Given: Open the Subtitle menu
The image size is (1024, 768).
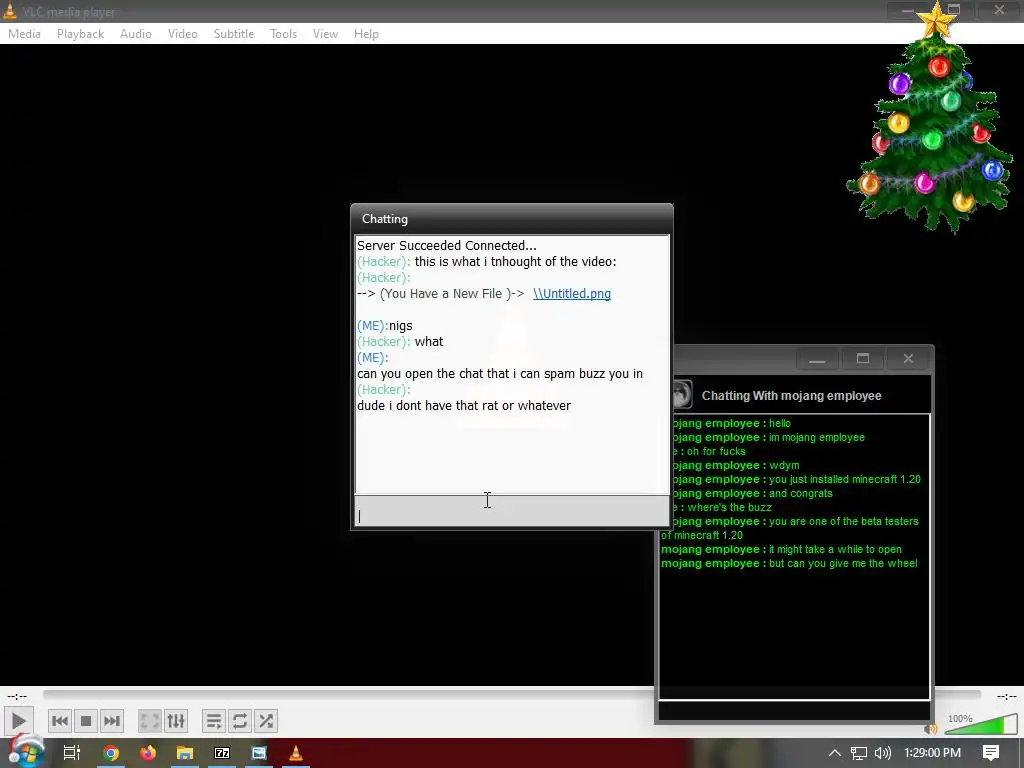Looking at the screenshot, I should (234, 34).
